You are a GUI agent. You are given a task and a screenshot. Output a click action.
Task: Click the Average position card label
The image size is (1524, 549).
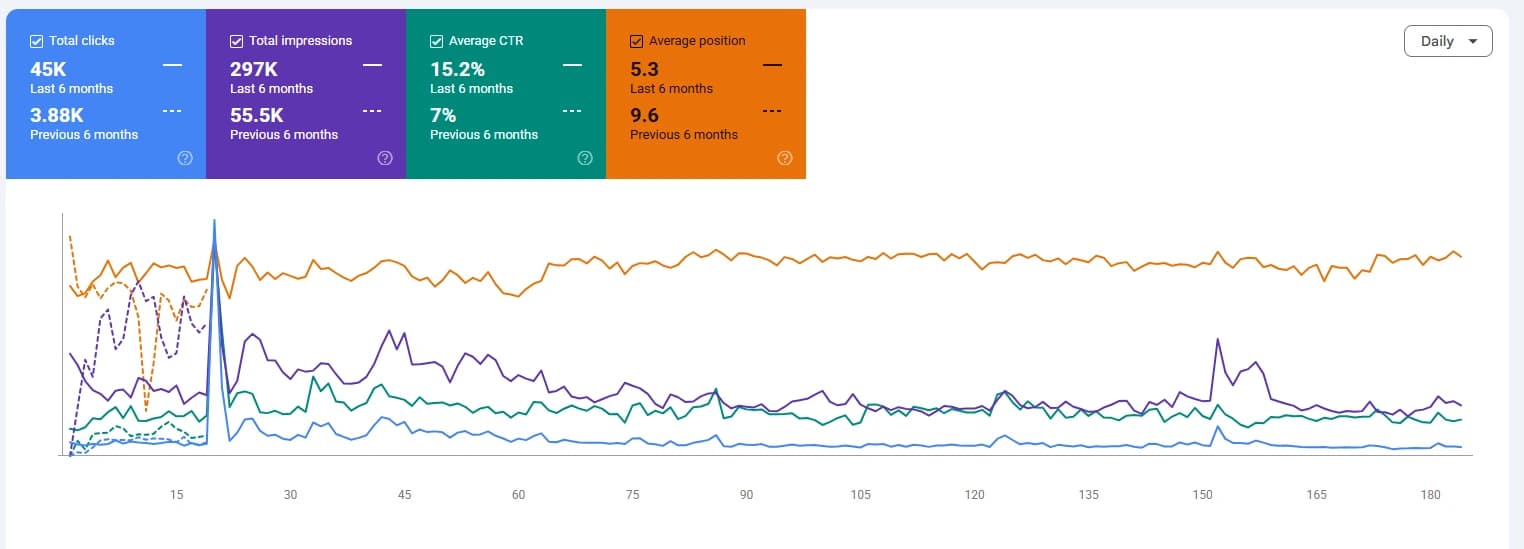(x=697, y=41)
